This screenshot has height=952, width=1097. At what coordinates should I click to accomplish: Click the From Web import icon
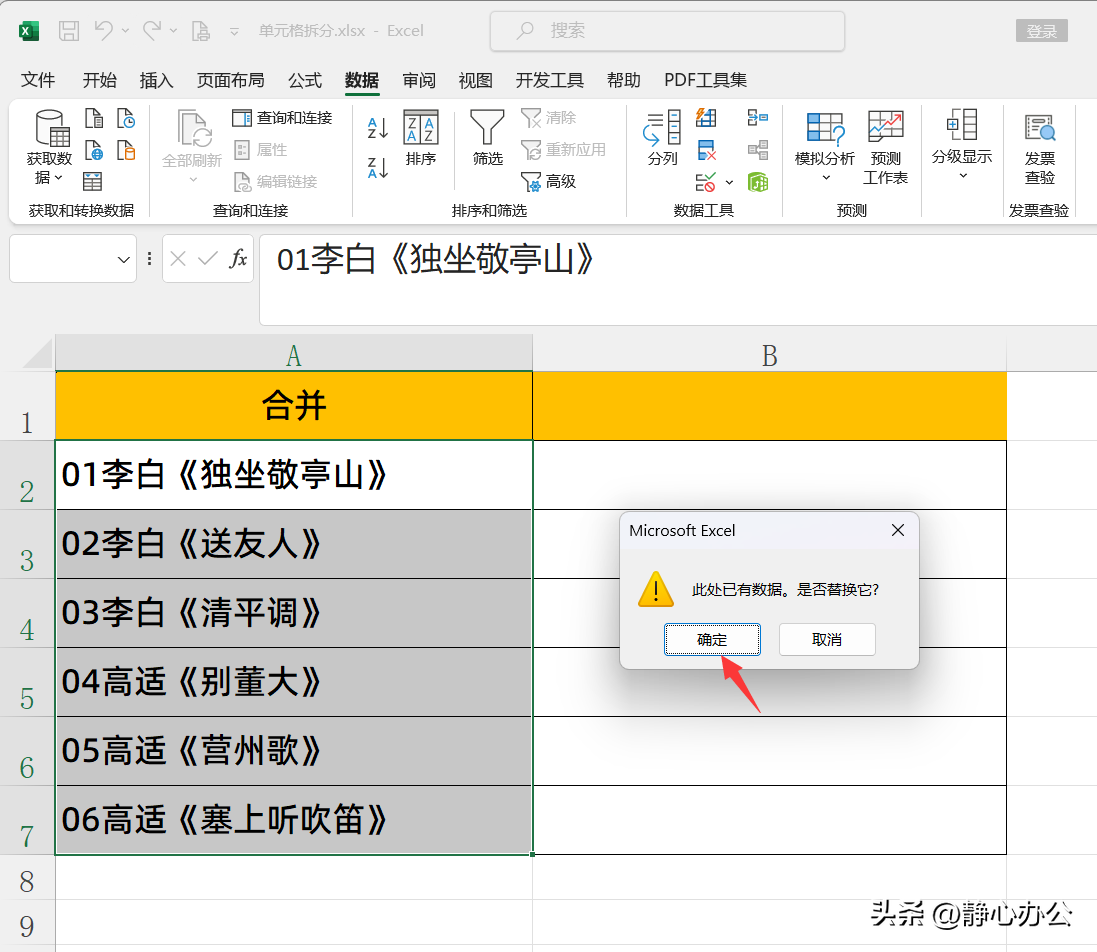[94, 150]
